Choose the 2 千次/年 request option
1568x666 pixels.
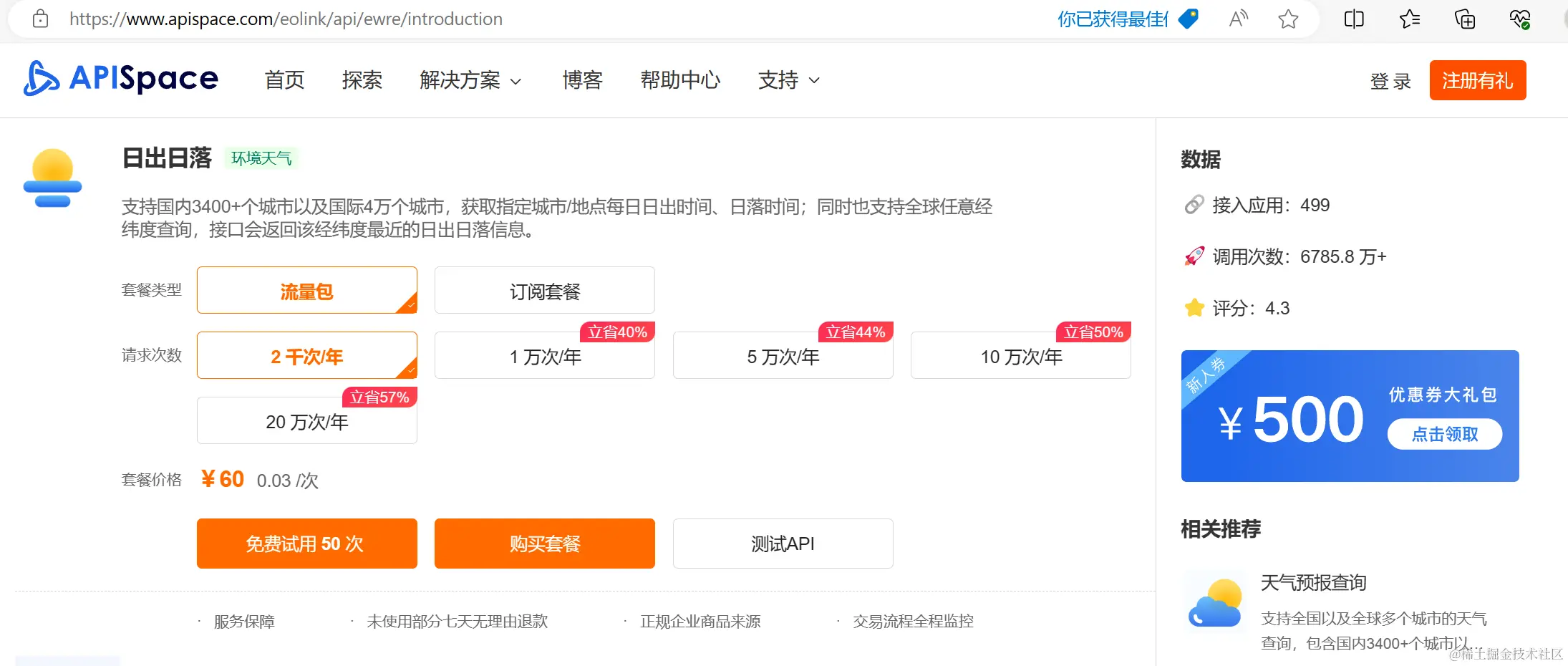pos(307,355)
